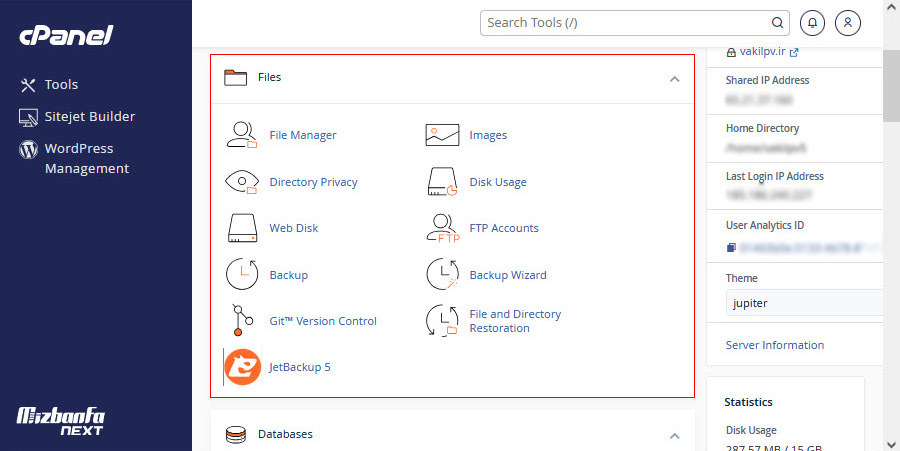Click the User Analytics ID label
This screenshot has height=451, width=900.
click(x=765, y=225)
